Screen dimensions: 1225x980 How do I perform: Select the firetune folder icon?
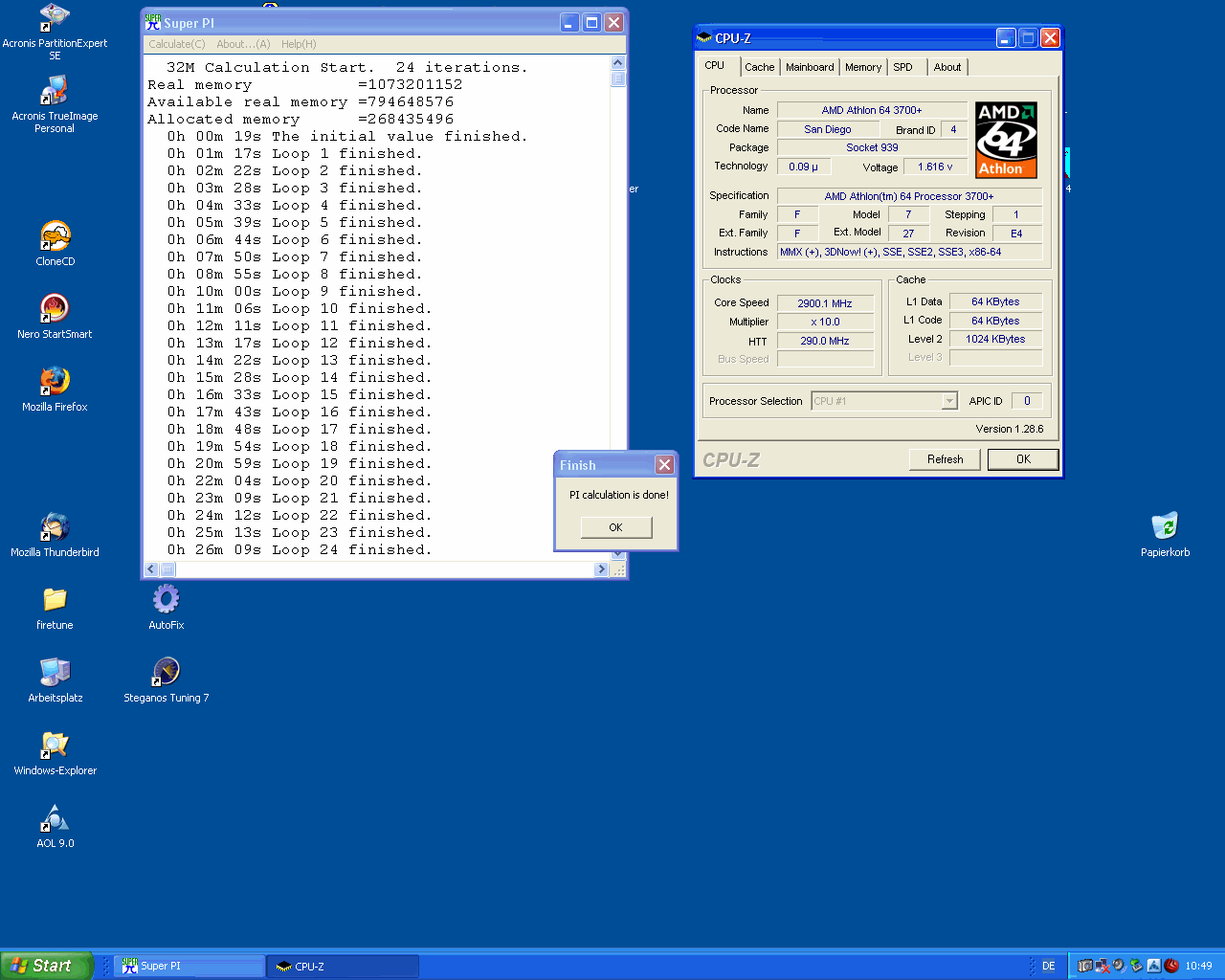[x=55, y=600]
